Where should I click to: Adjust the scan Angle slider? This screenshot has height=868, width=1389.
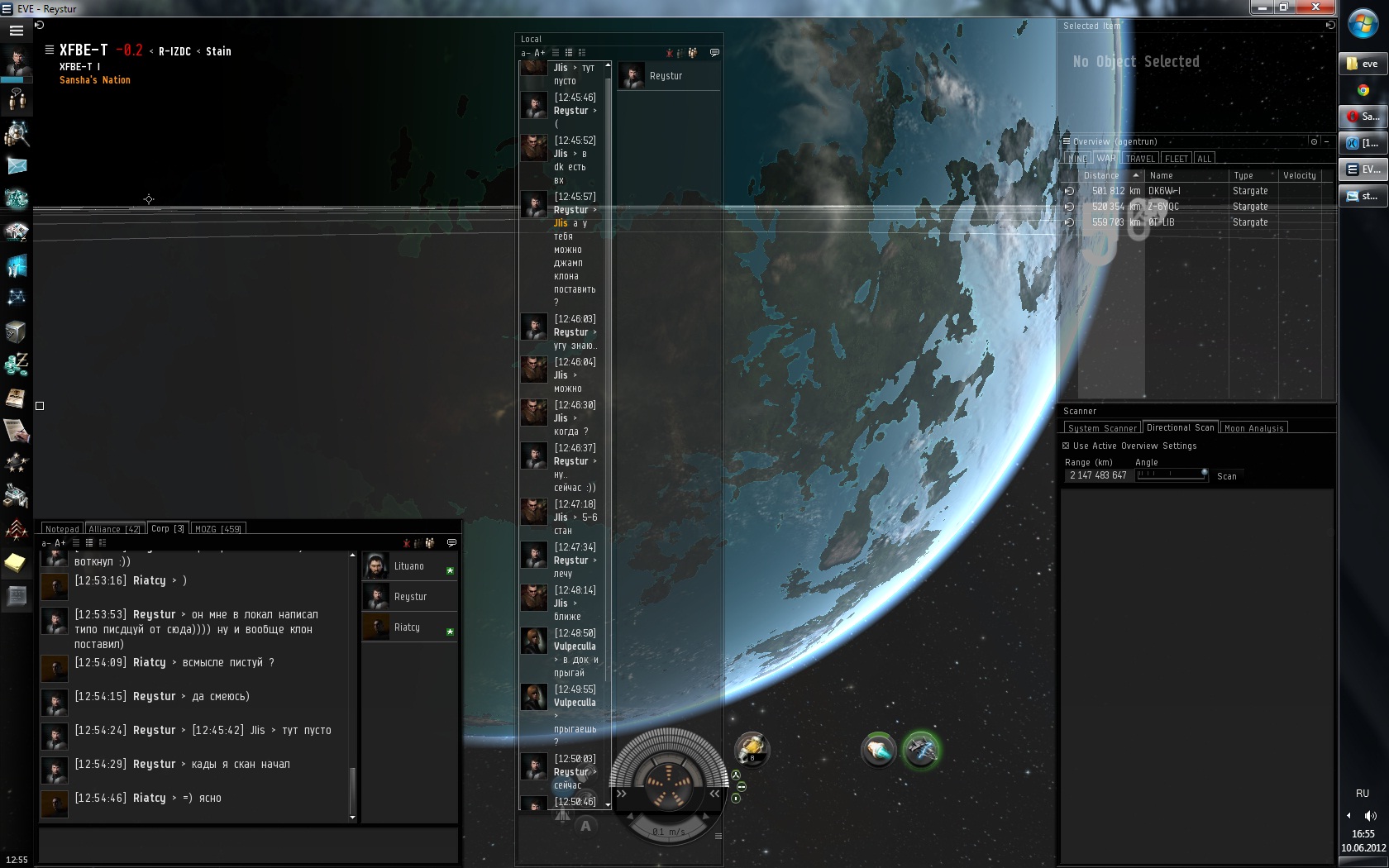1172,475
